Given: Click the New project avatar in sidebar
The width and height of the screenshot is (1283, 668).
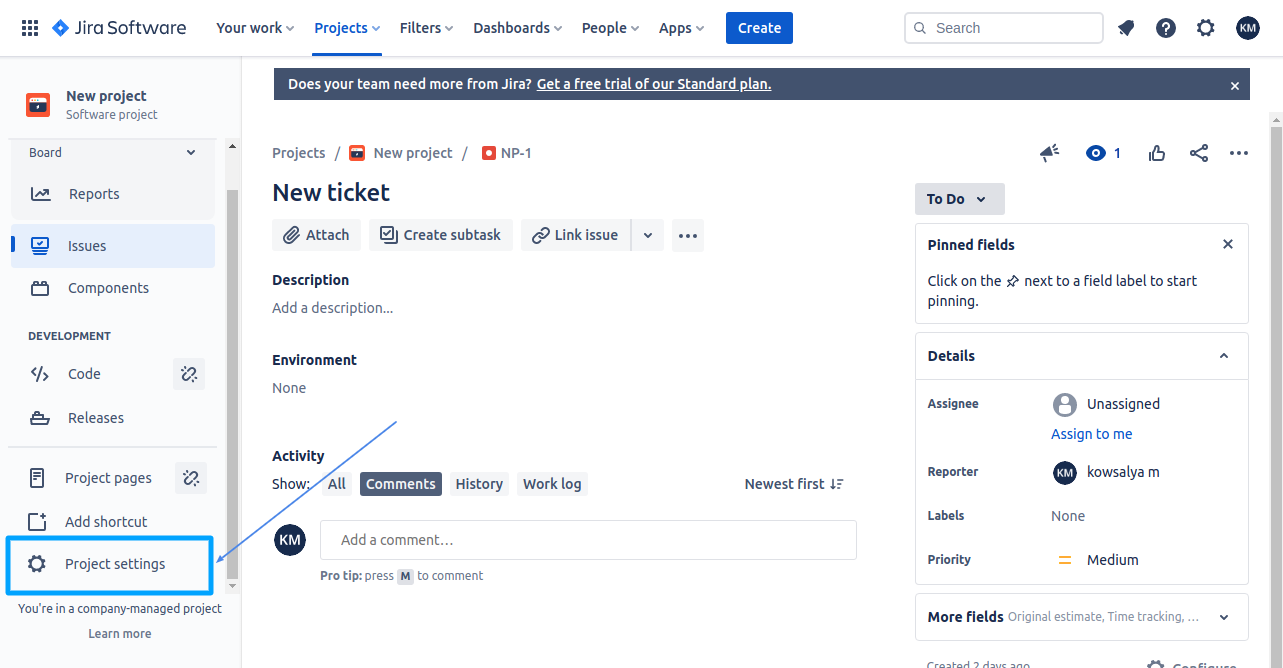Looking at the screenshot, I should [38, 104].
